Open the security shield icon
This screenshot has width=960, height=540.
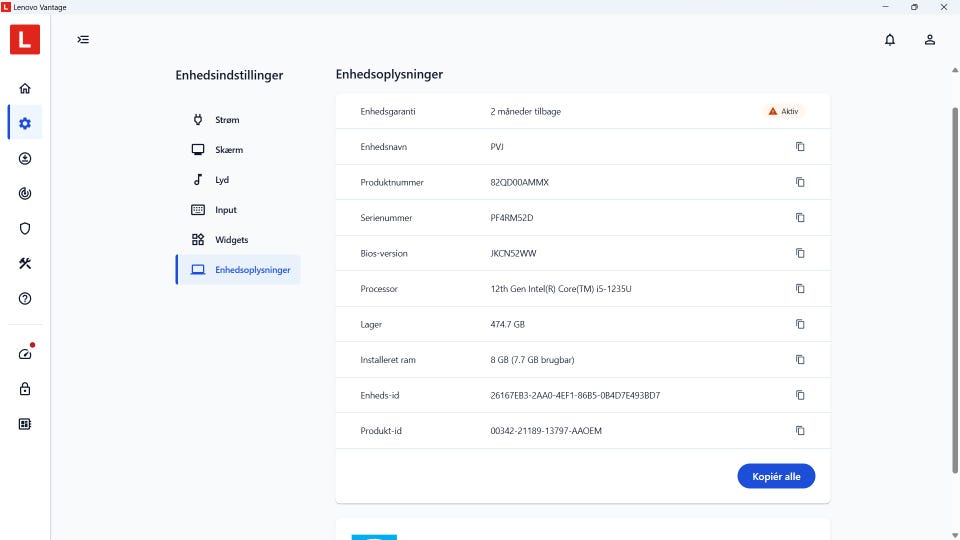click(x=24, y=228)
